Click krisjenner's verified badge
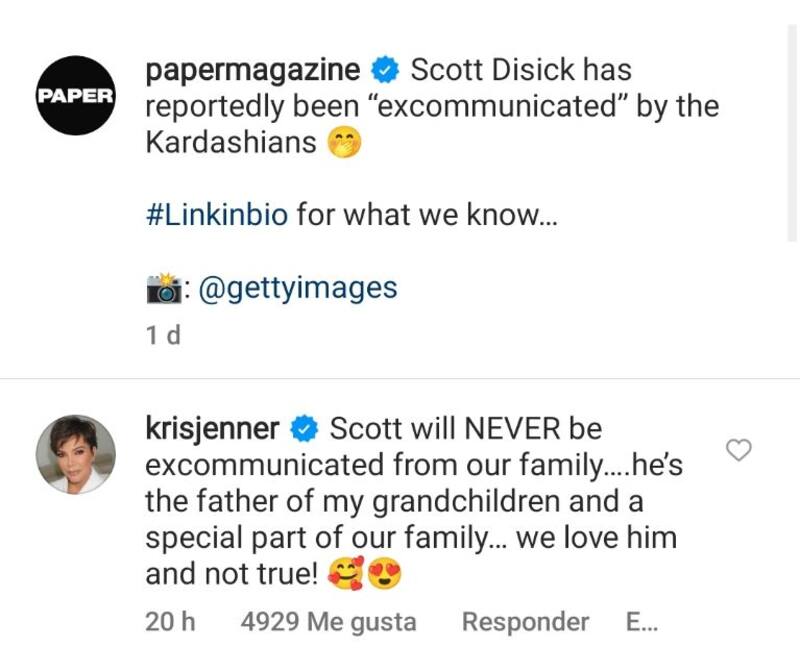The image size is (800, 672). [x=304, y=430]
